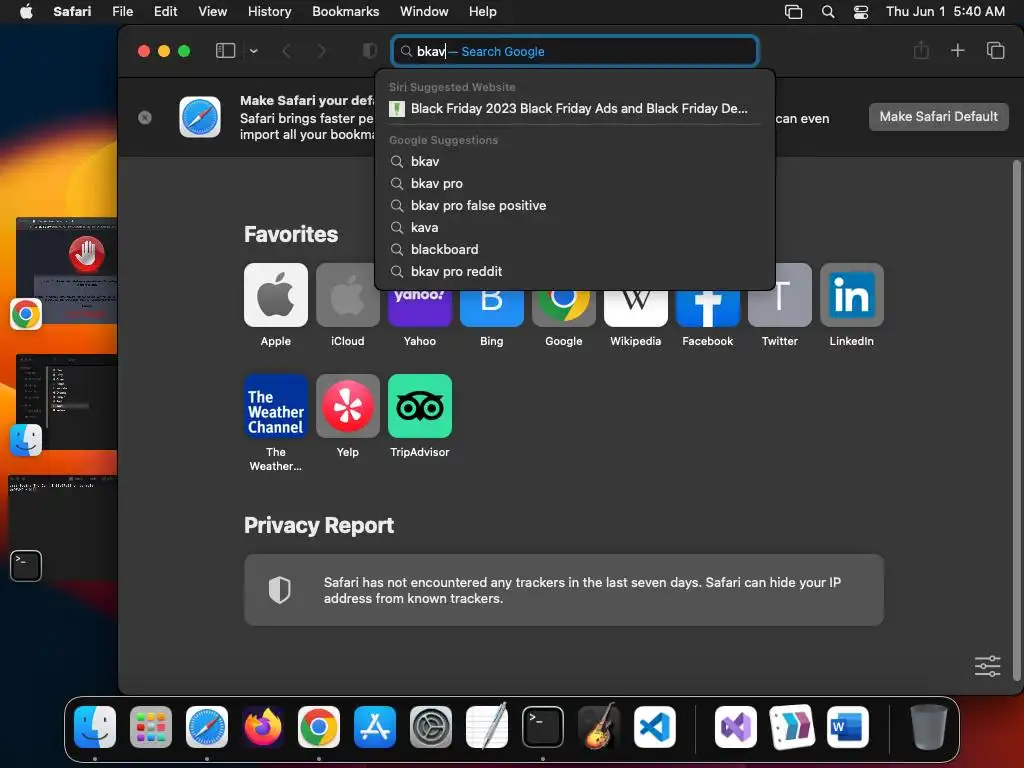Select the 'blackboard' suggestion
The image size is (1024, 768).
click(575, 249)
